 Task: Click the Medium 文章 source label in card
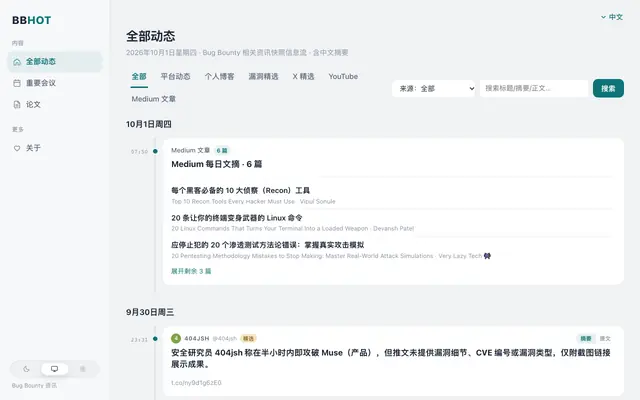pos(191,151)
